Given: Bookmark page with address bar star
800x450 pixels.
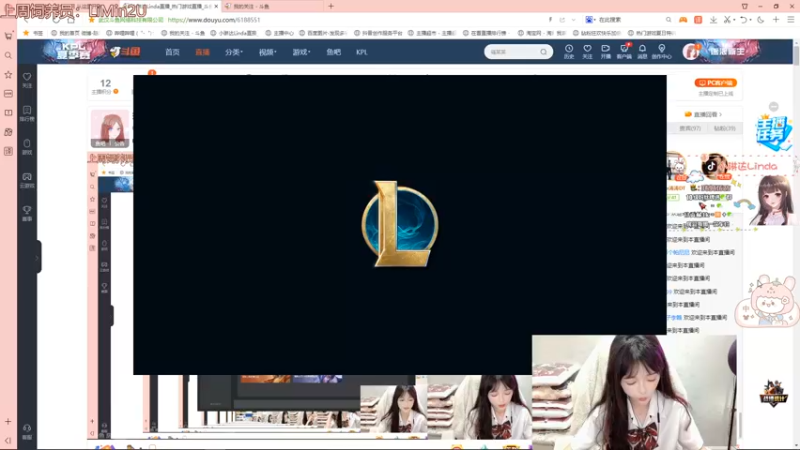Looking at the screenshot, I should (91, 20).
